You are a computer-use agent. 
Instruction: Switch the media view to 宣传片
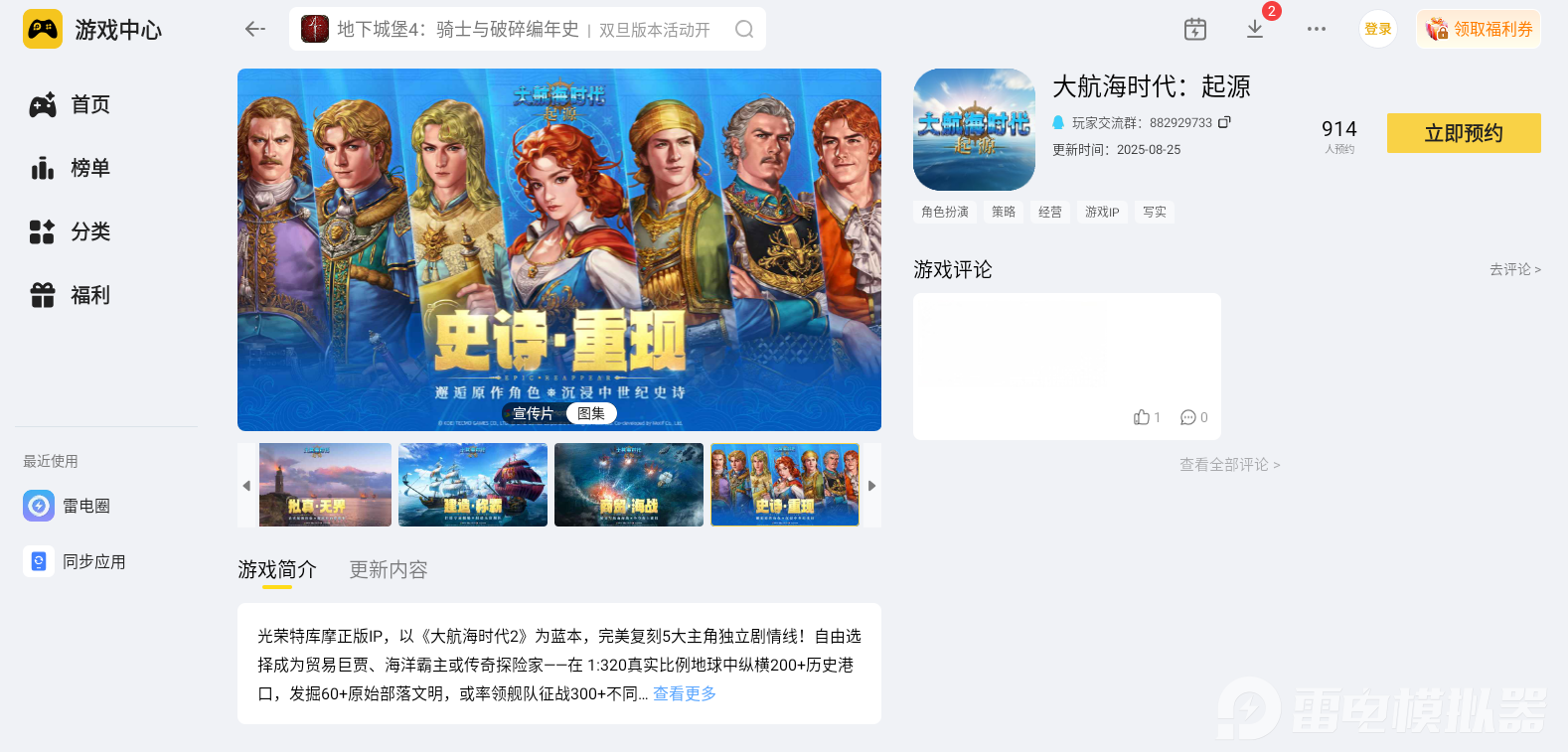tap(533, 413)
